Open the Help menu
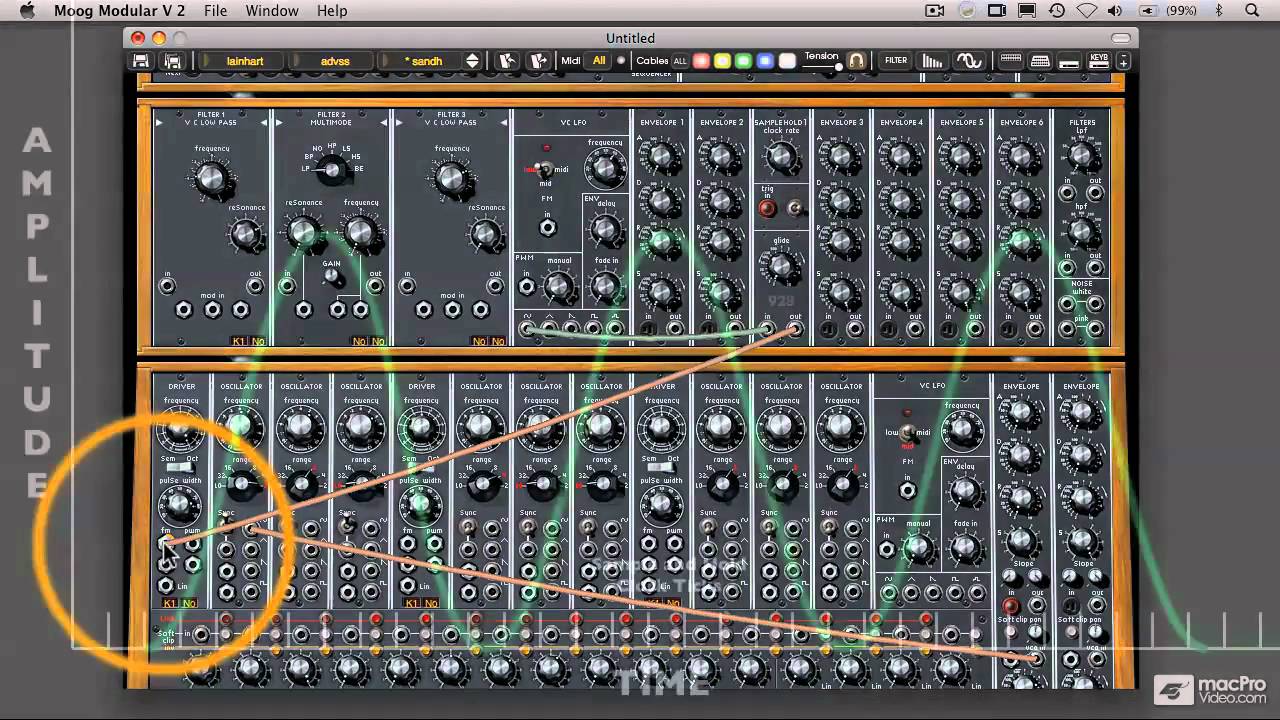The width and height of the screenshot is (1280, 720). pos(332,10)
